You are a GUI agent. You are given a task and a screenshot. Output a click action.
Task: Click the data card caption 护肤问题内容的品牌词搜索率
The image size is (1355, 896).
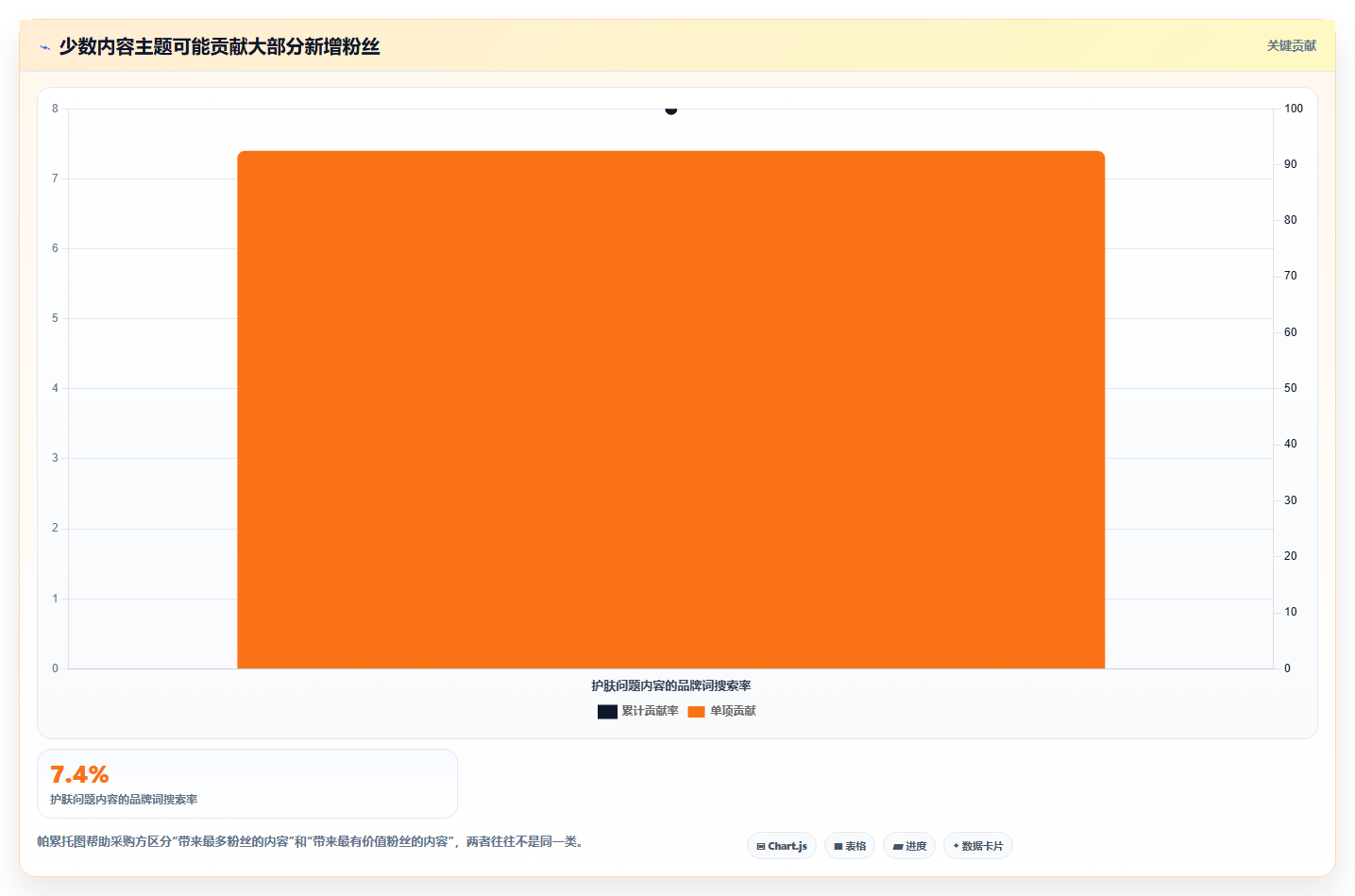(x=124, y=799)
